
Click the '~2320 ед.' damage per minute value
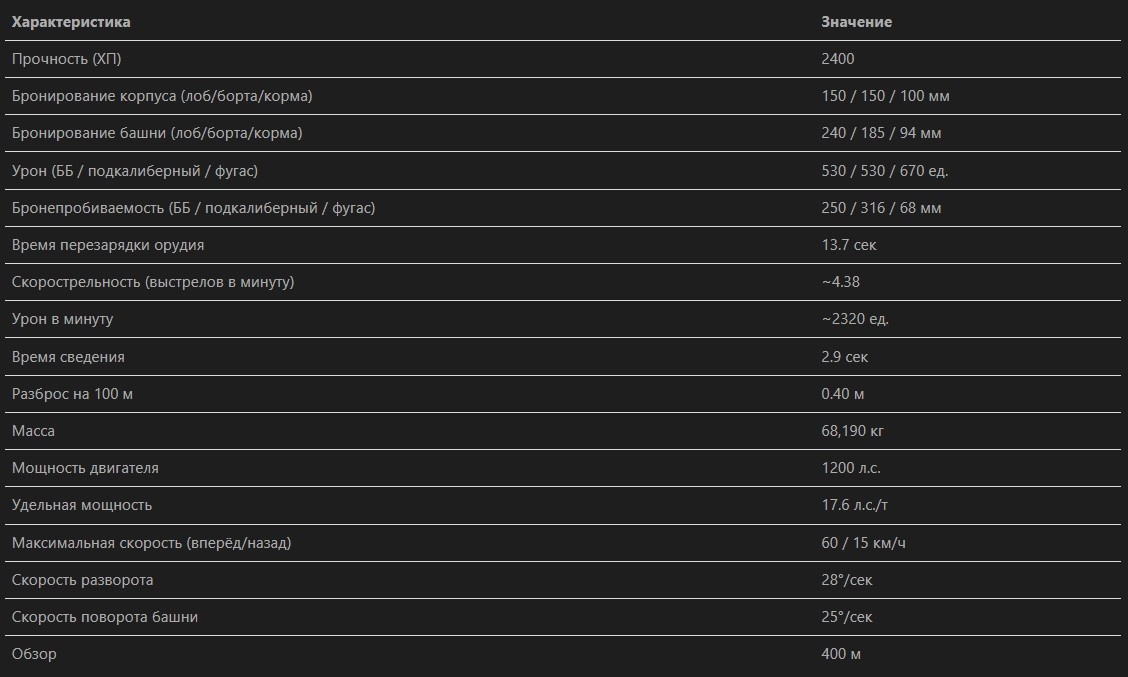click(x=855, y=319)
